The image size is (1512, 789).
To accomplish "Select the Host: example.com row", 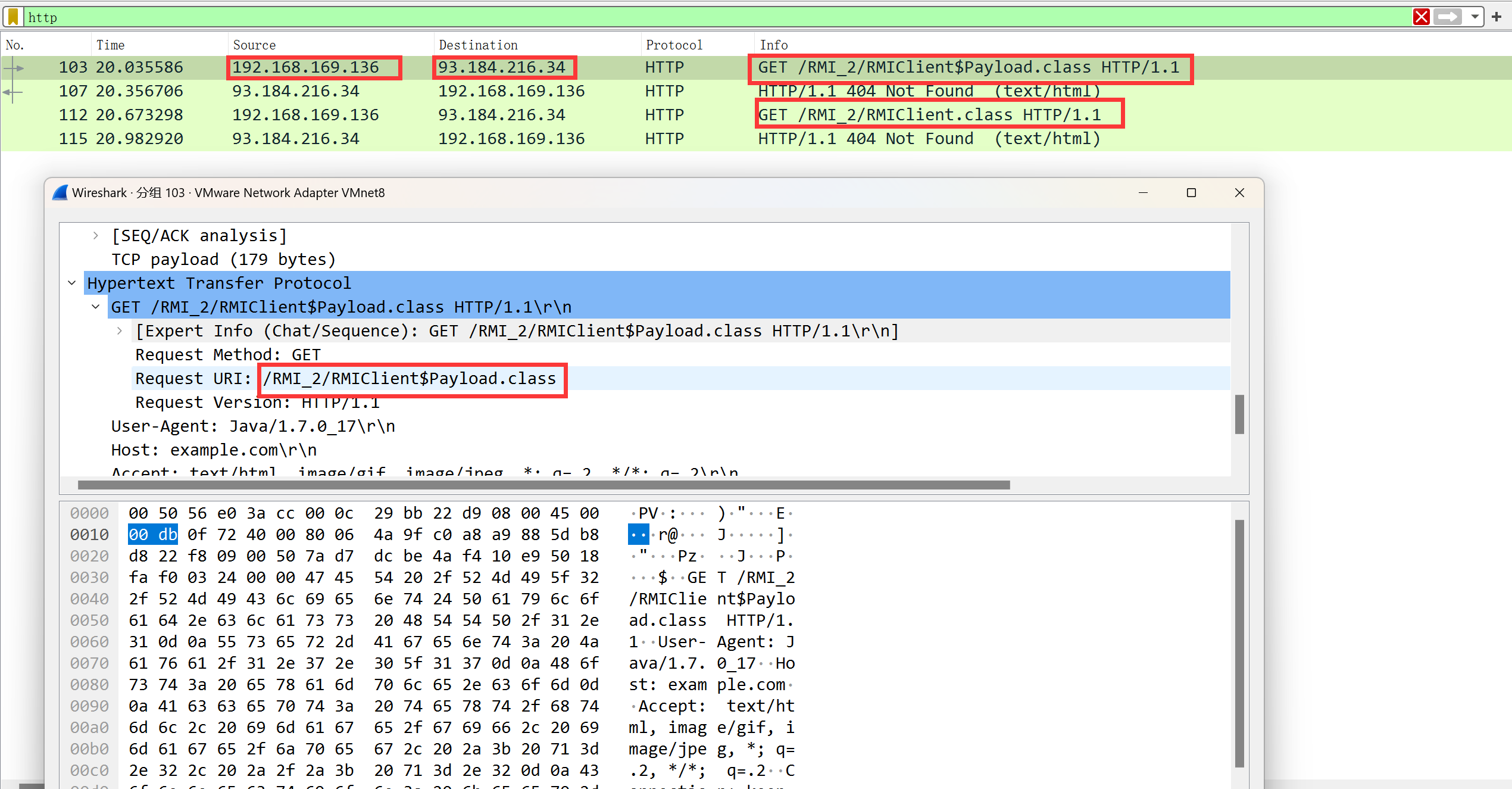I will pyautogui.click(x=668, y=450).
